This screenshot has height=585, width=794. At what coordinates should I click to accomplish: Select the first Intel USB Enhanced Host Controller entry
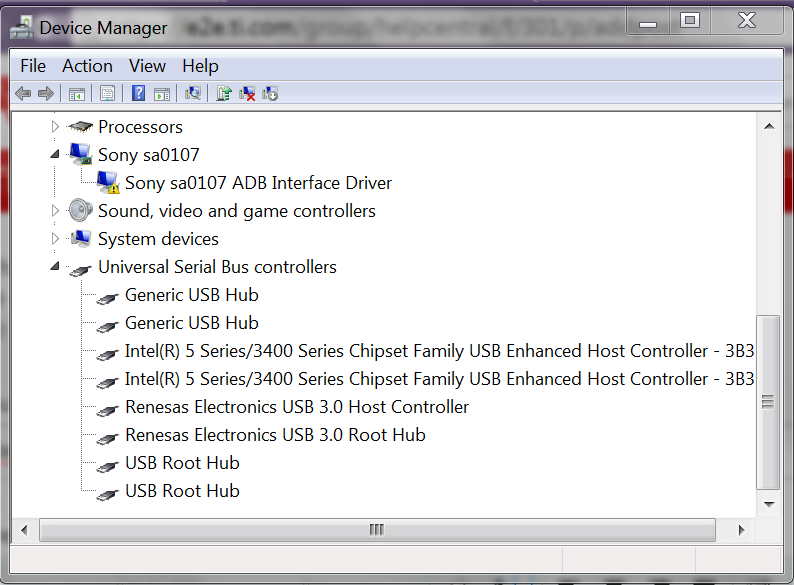pyautogui.click(x=439, y=351)
